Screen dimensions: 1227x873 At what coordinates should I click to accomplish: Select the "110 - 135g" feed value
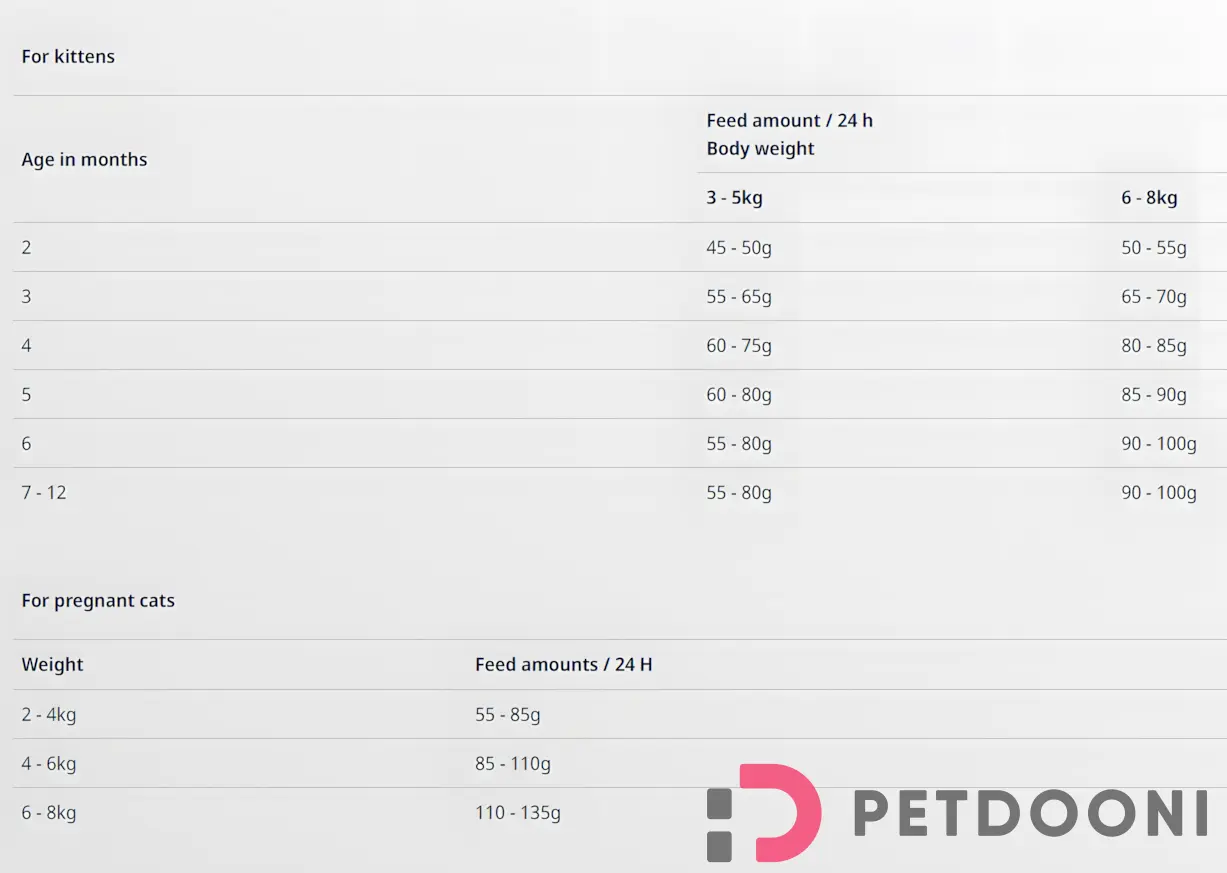518,813
